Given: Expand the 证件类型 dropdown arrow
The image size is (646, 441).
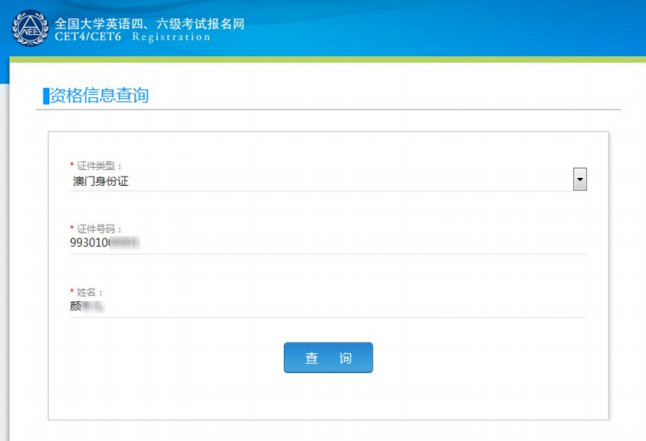Looking at the screenshot, I should point(579,179).
